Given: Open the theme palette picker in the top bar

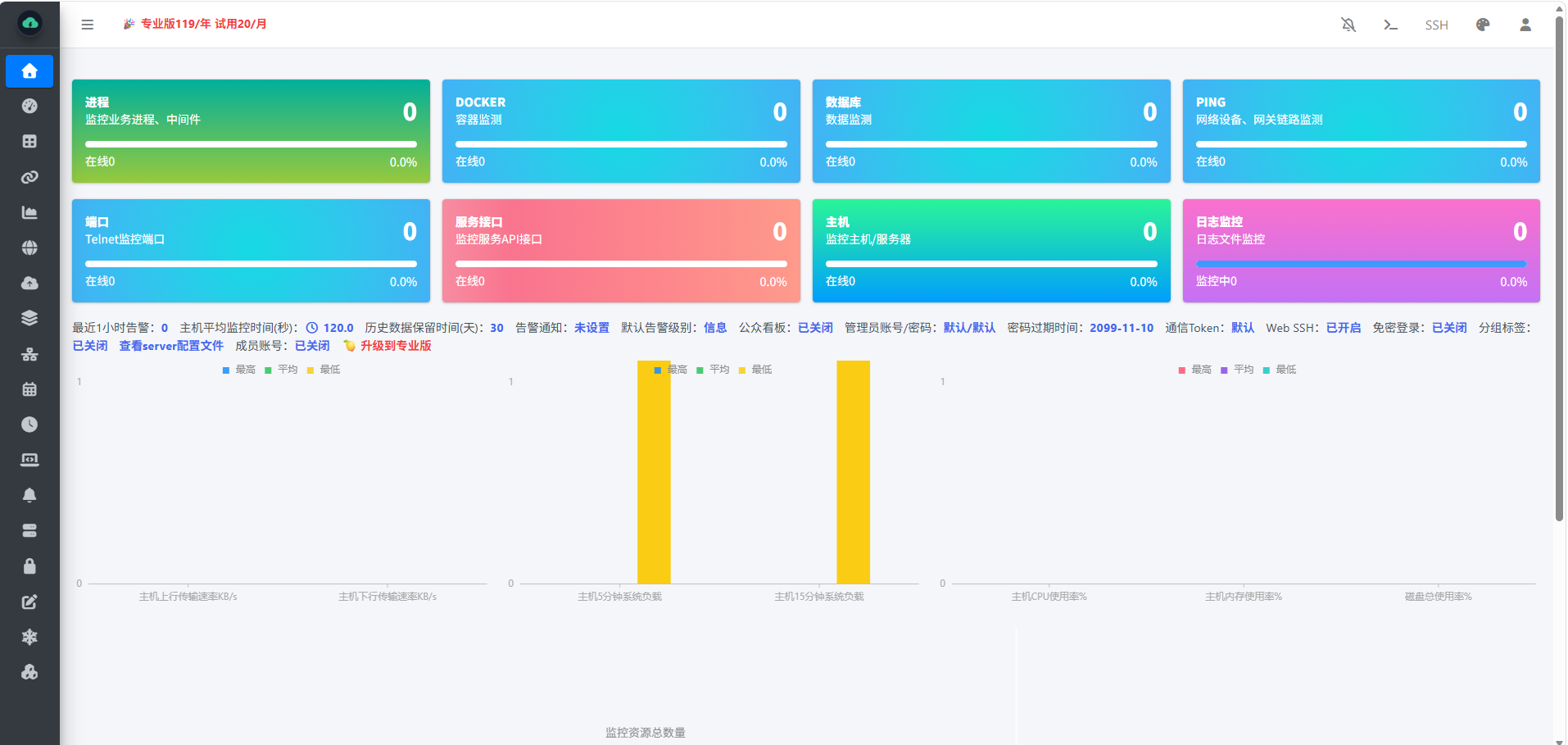Looking at the screenshot, I should [1483, 25].
